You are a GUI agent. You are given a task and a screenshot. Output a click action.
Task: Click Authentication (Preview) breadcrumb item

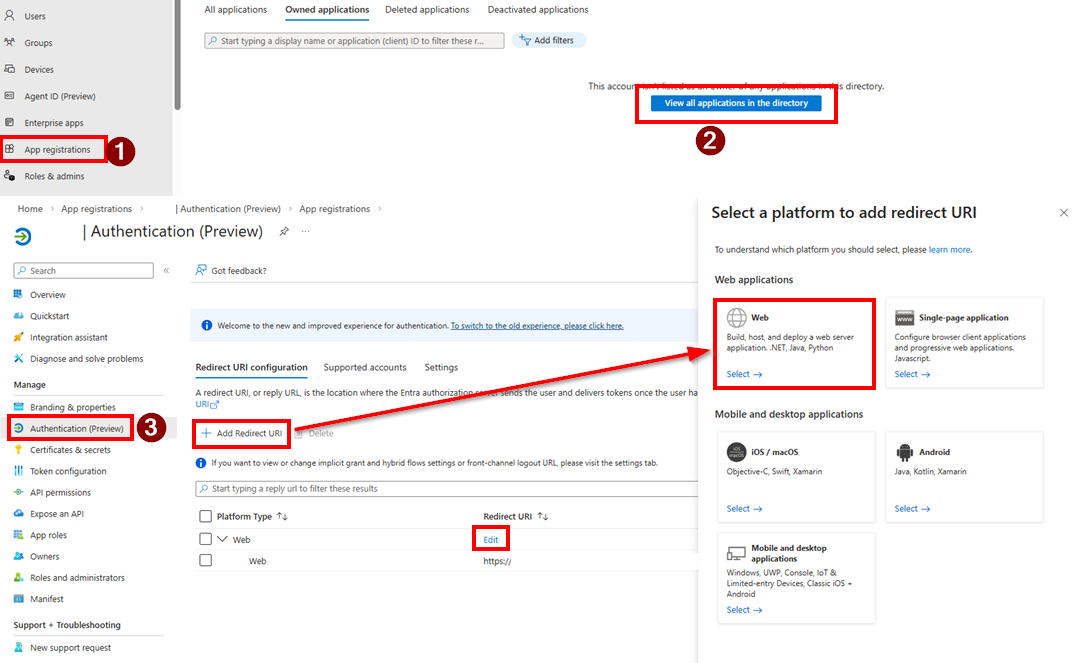click(230, 208)
